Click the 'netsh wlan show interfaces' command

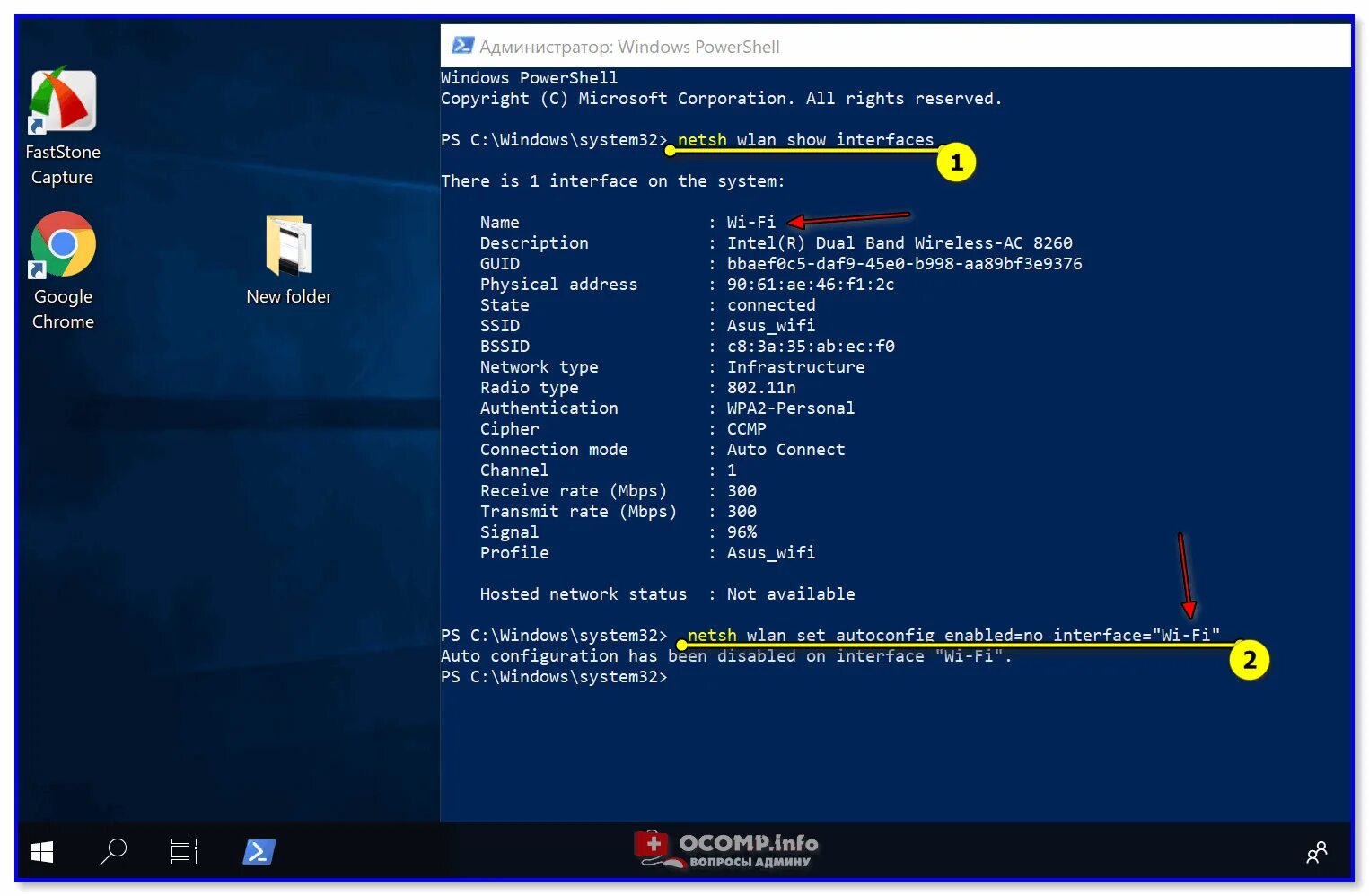click(x=805, y=139)
